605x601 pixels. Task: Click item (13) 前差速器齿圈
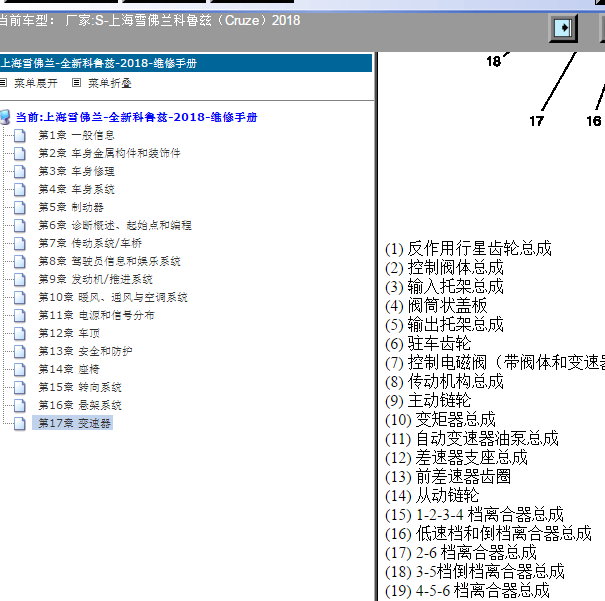[x=448, y=476]
